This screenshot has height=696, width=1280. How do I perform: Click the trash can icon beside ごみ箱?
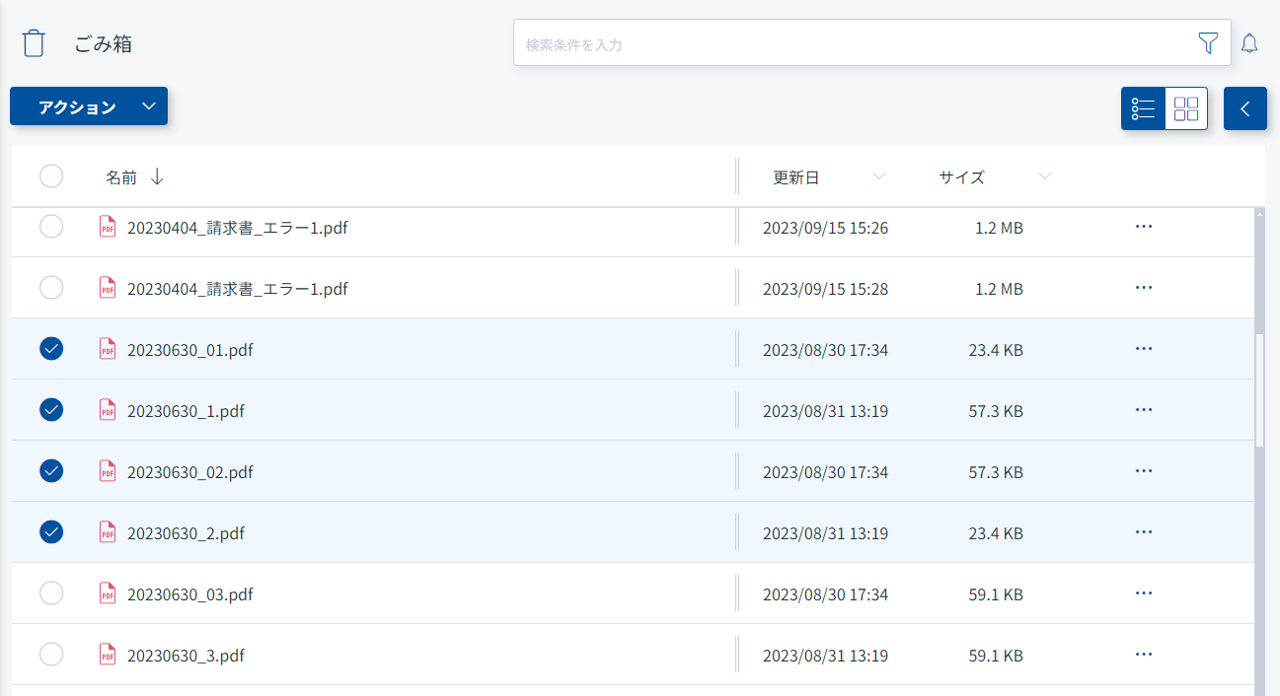[x=34, y=44]
